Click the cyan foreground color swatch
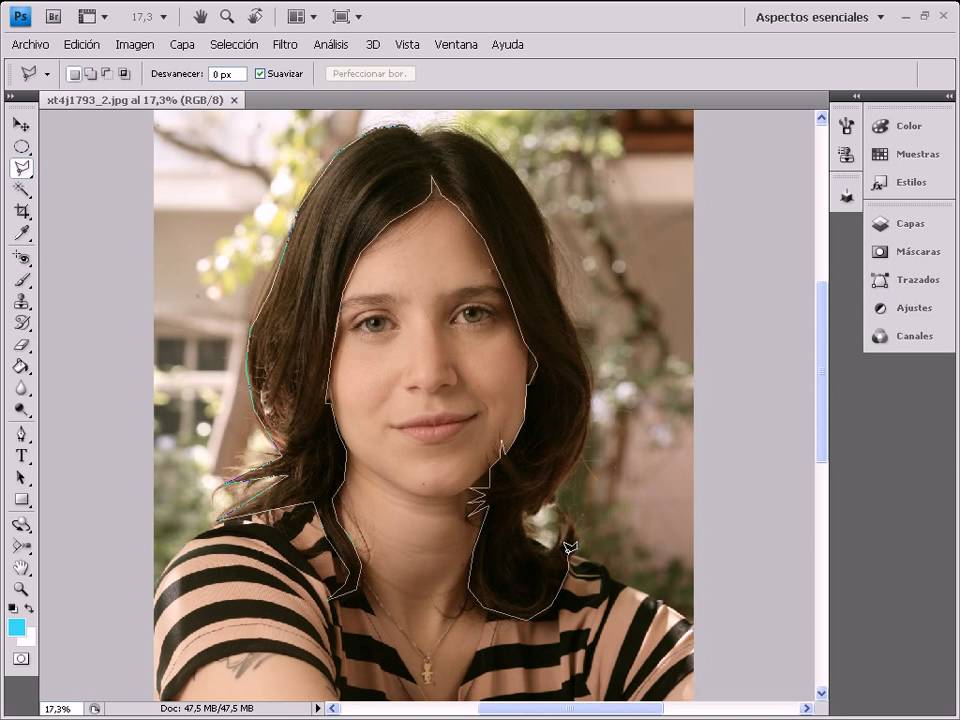960x720 pixels. point(17,627)
